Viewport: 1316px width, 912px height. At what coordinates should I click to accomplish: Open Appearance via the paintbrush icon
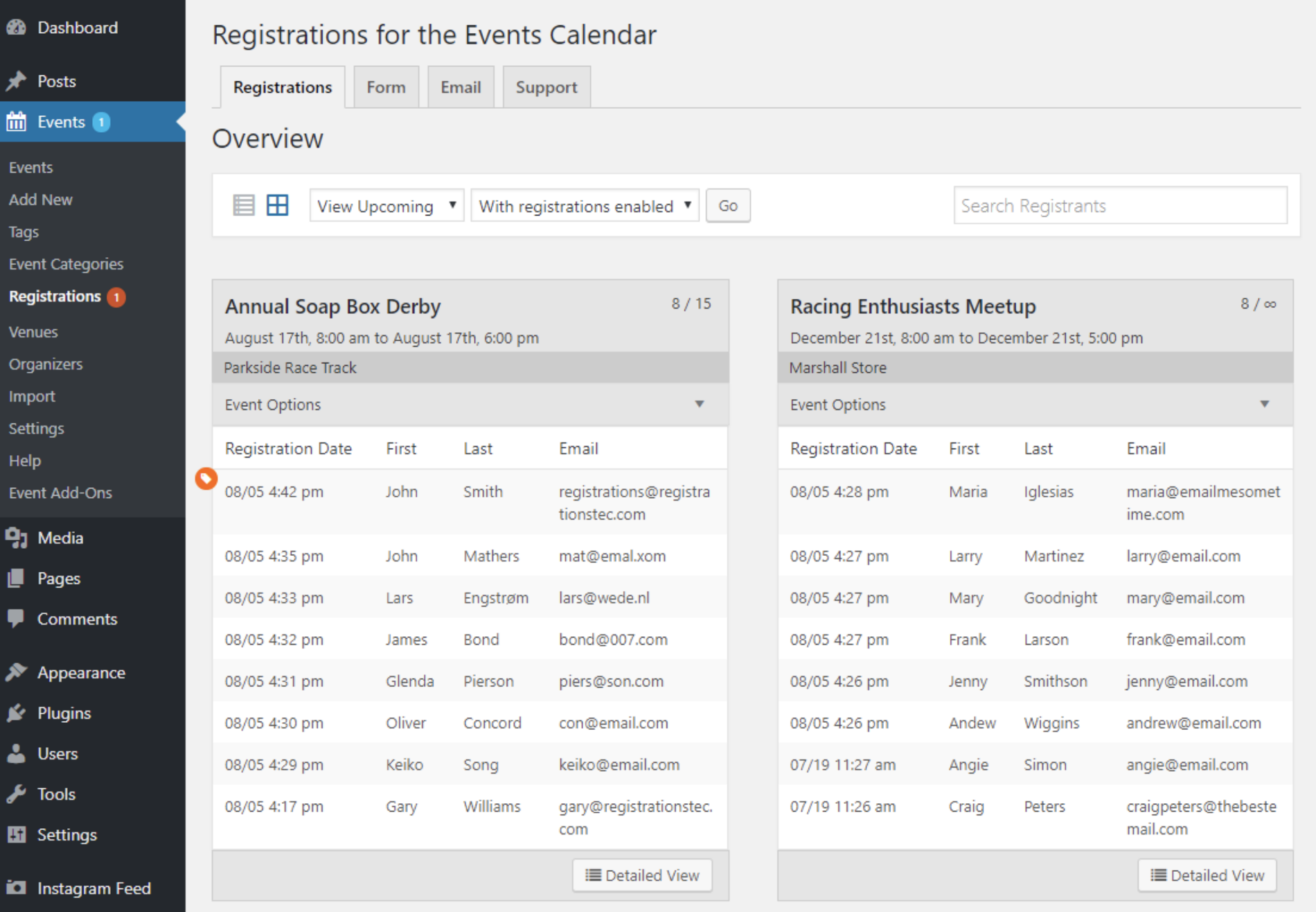pos(16,672)
